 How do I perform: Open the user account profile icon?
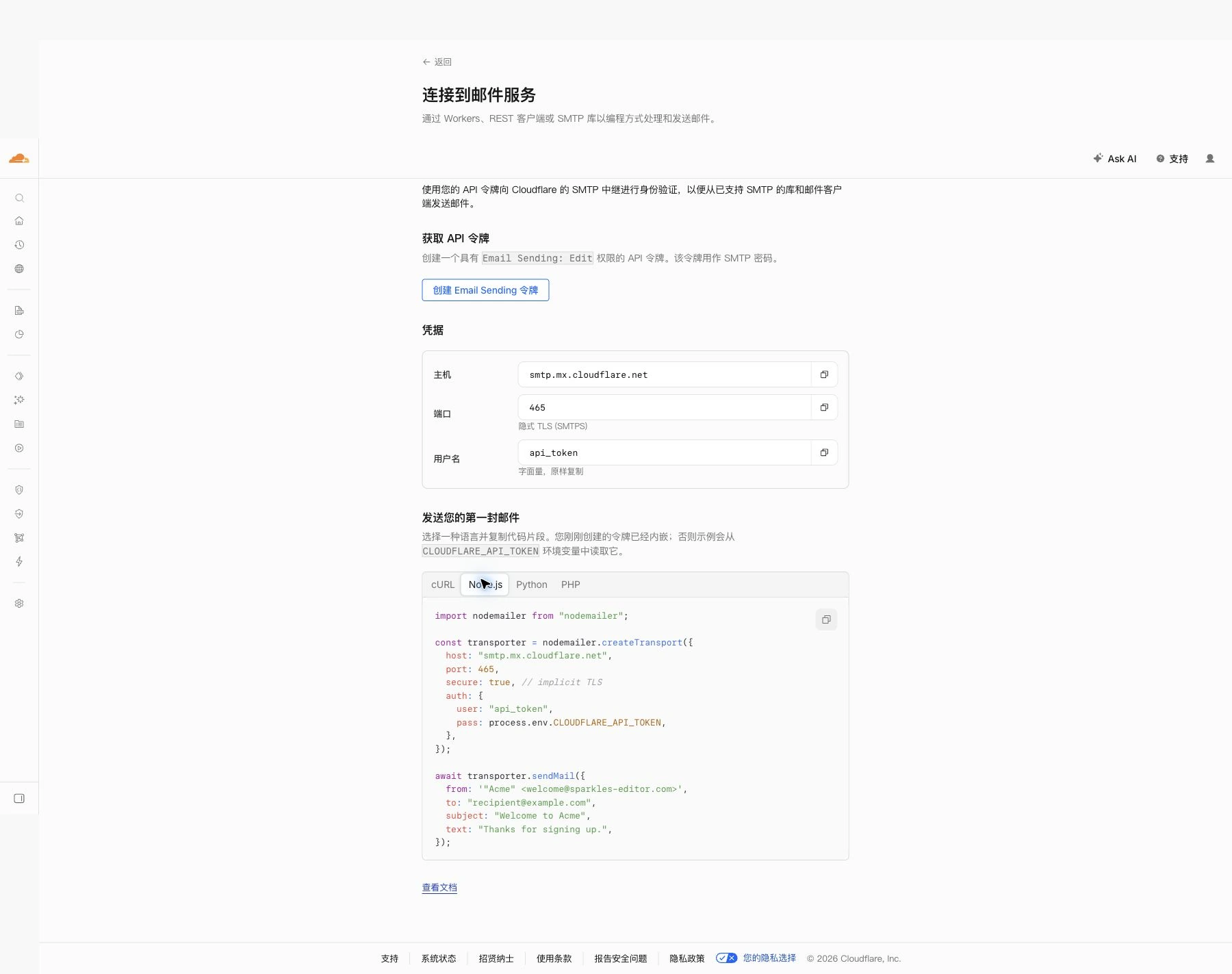pos(1210,159)
